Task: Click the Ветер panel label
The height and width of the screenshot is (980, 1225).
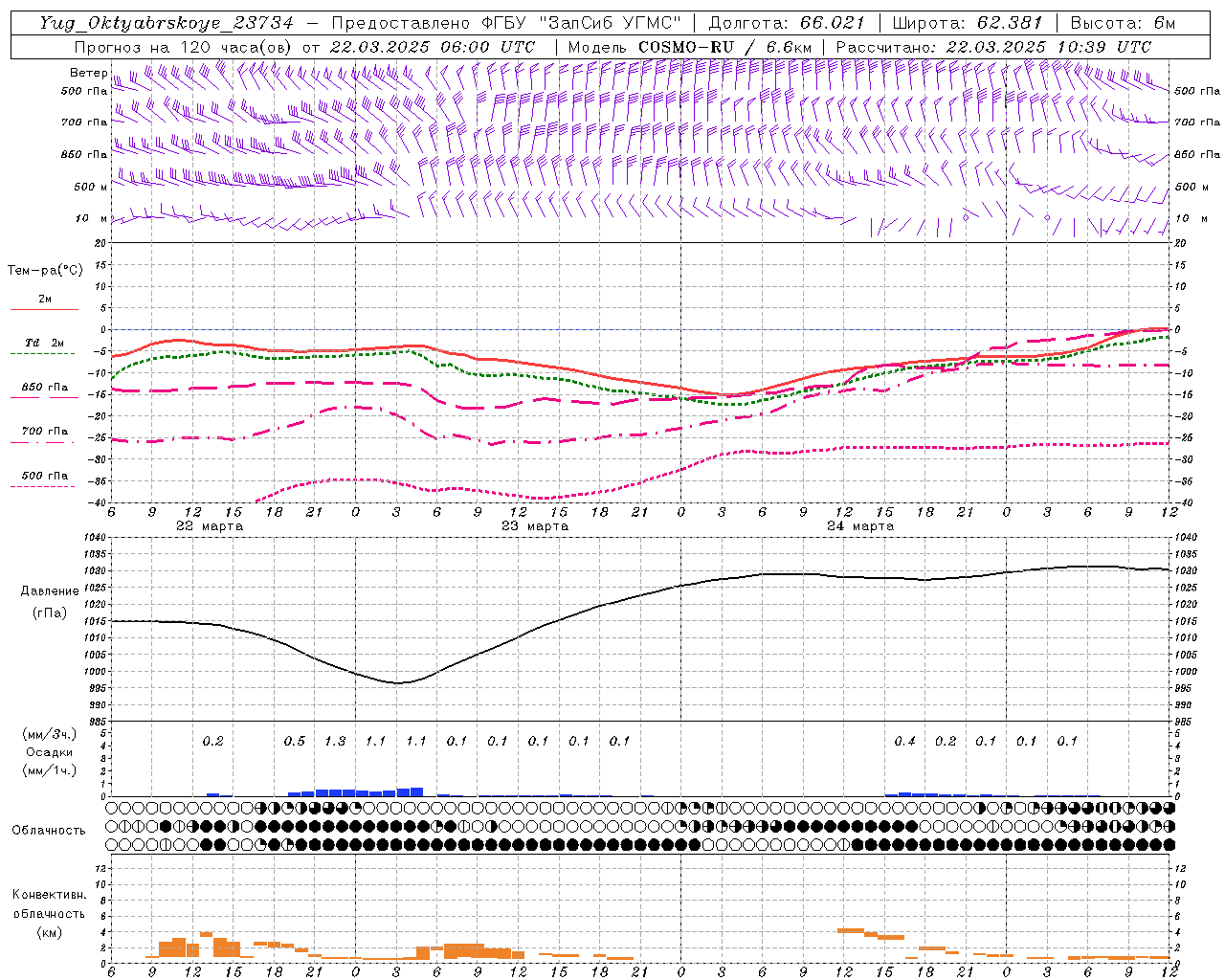Action: (x=89, y=73)
